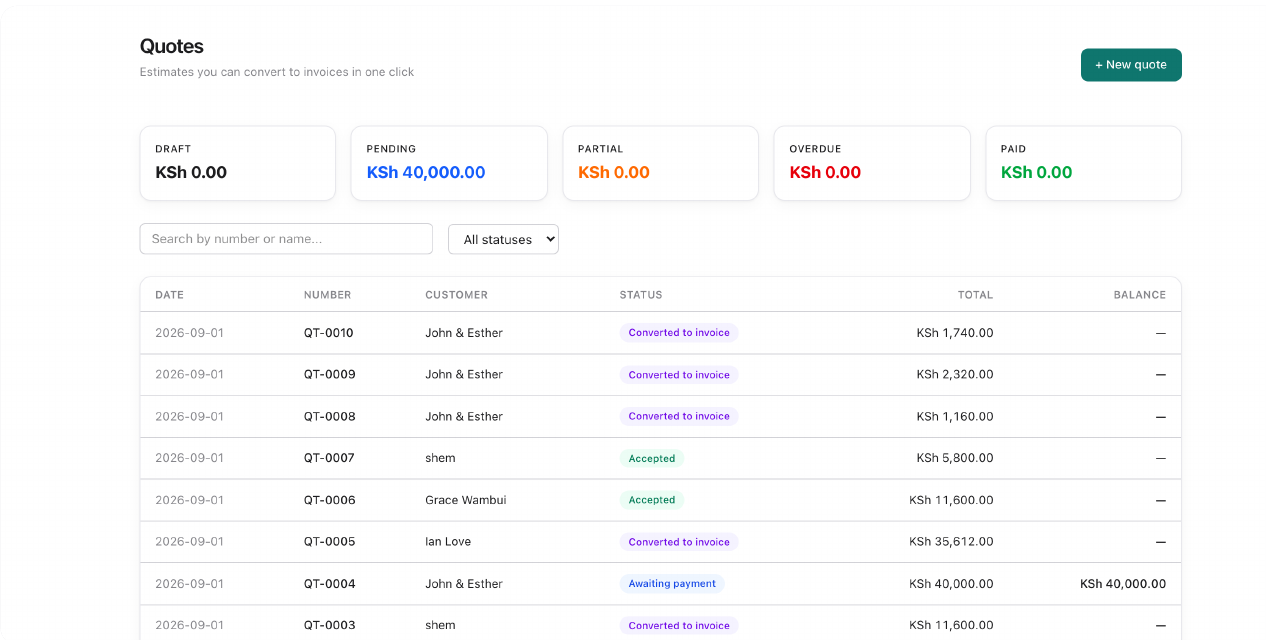Click the Accepted badge on QT-0007
The image size is (1266, 640).
[x=652, y=458]
